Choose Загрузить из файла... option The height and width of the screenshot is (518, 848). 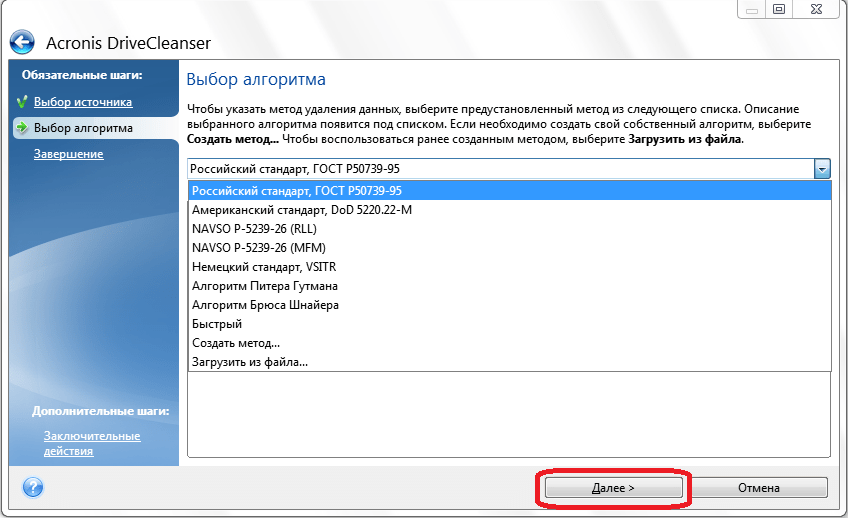pyautogui.click(x=250, y=362)
